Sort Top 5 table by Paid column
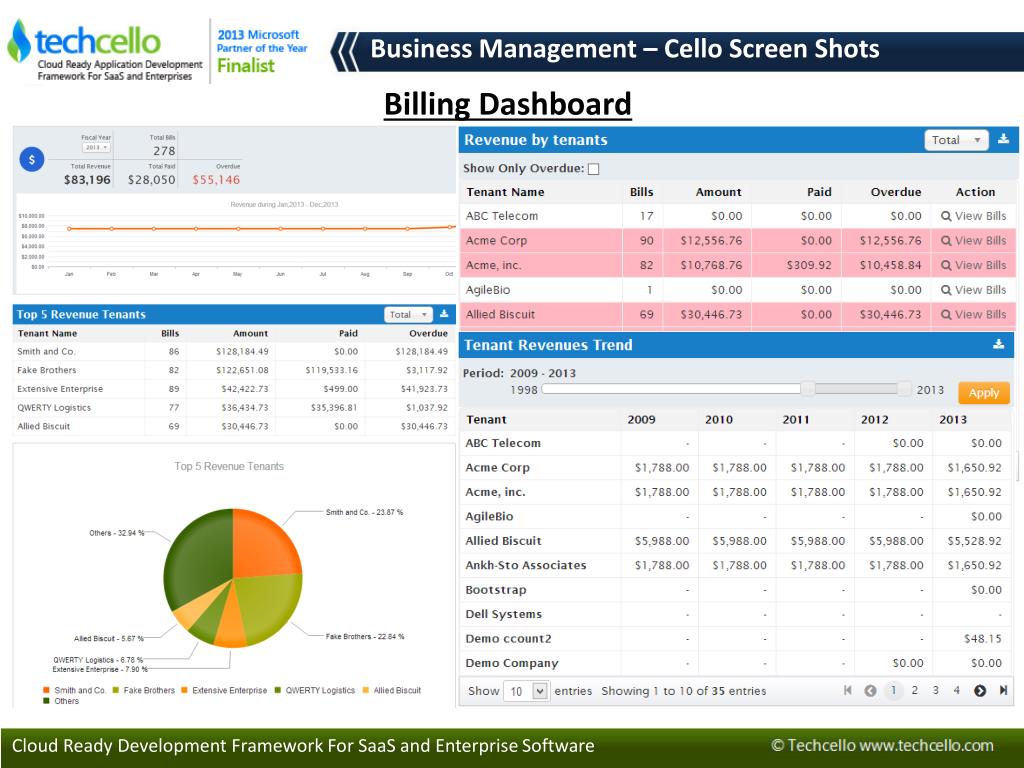1024x768 pixels. click(348, 333)
